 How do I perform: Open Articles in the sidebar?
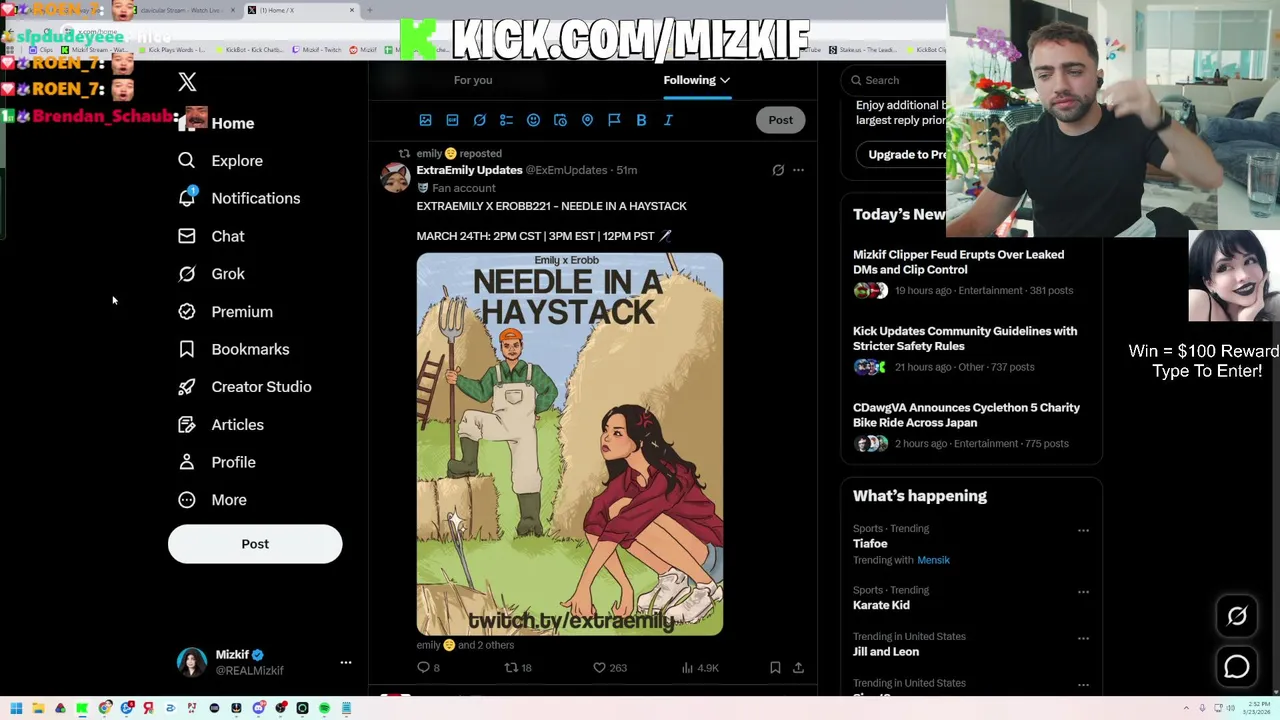221,425
